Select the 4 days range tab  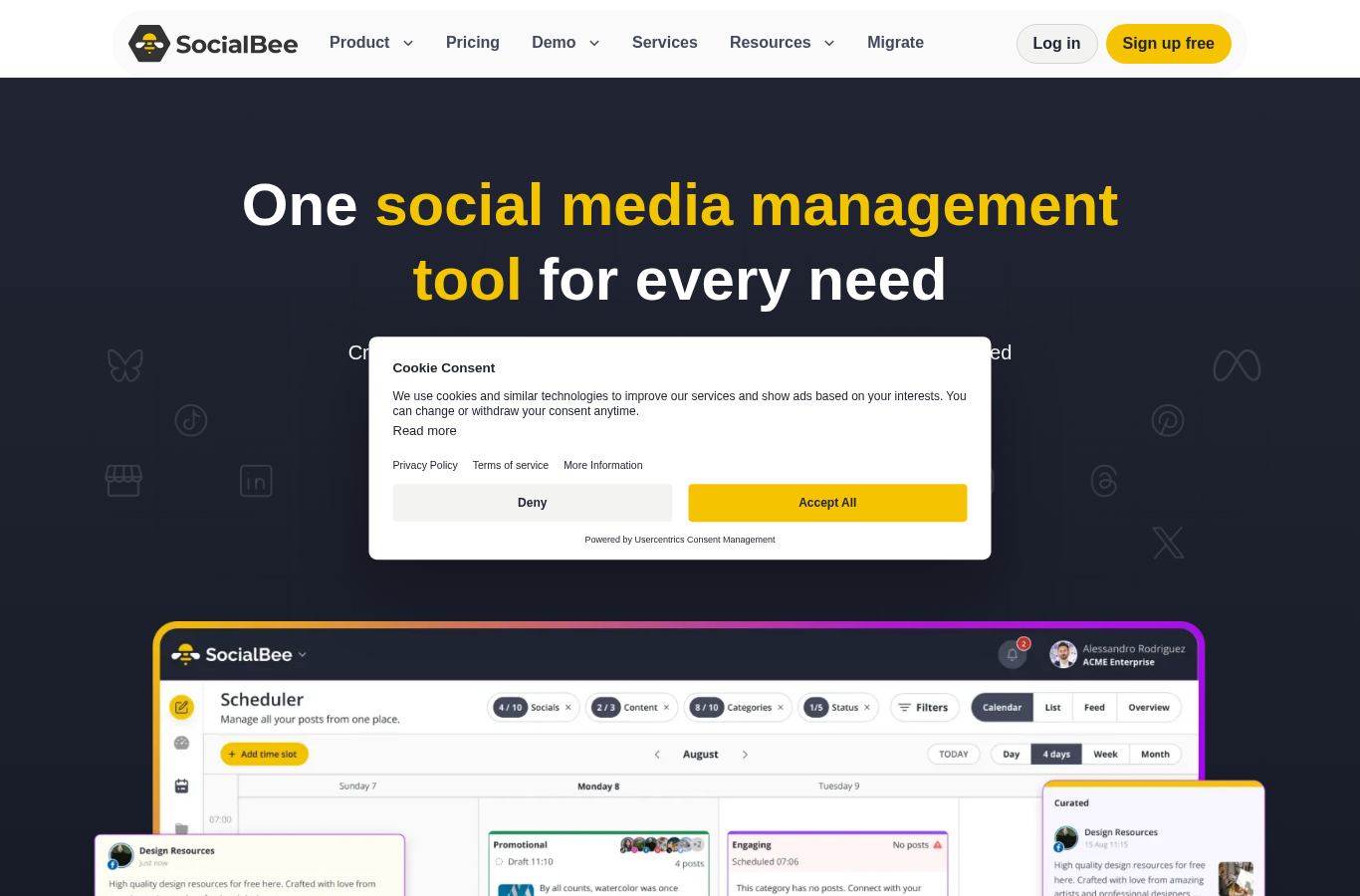[x=1056, y=755]
